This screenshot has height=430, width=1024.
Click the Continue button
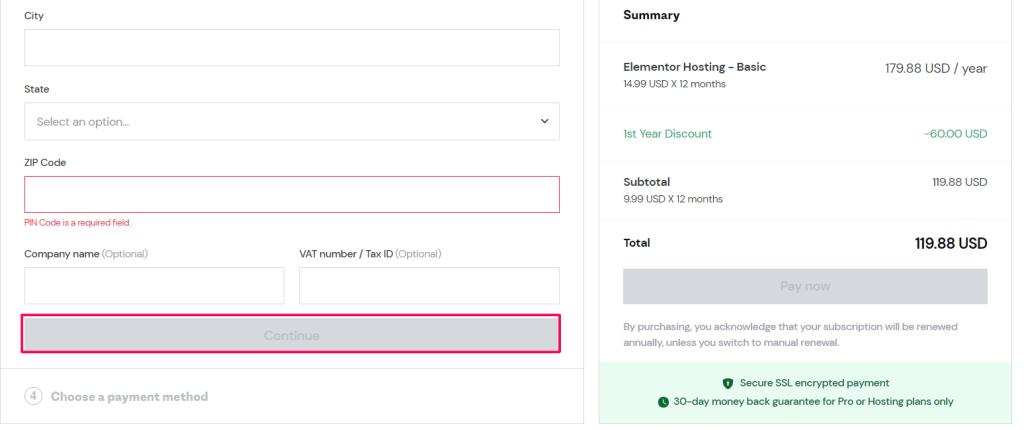pyautogui.click(x=291, y=335)
